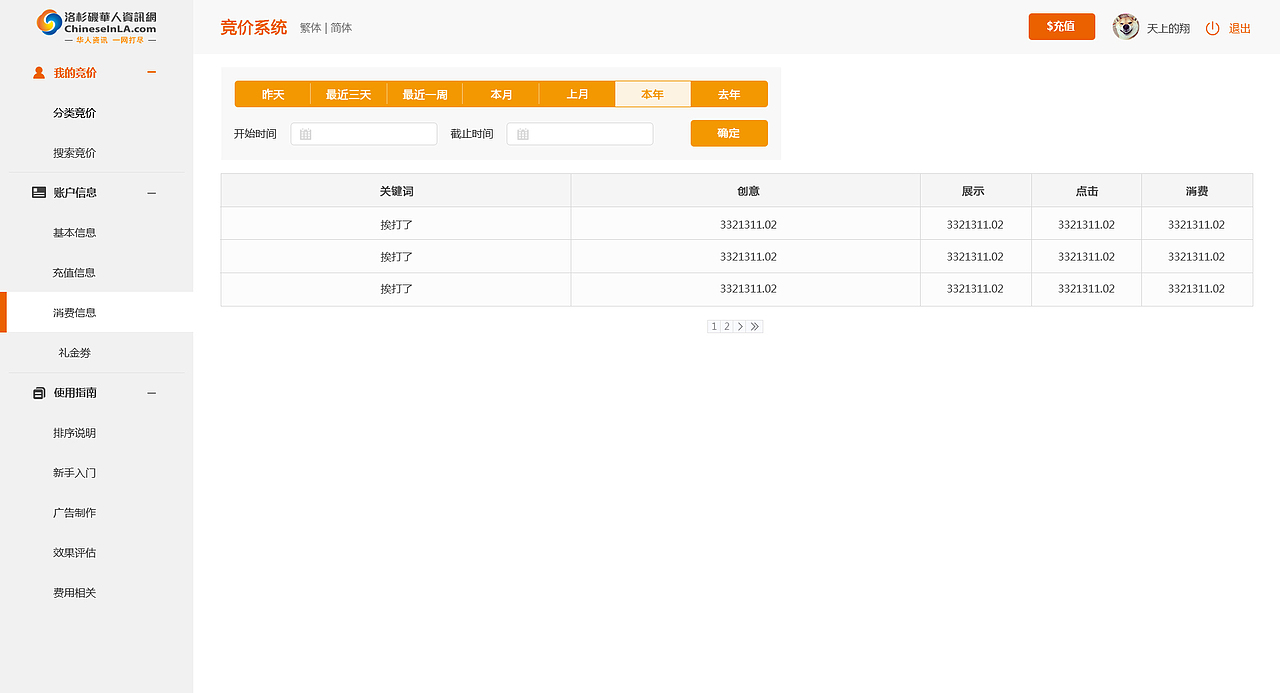Collapse the 使用指南 section

point(151,393)
